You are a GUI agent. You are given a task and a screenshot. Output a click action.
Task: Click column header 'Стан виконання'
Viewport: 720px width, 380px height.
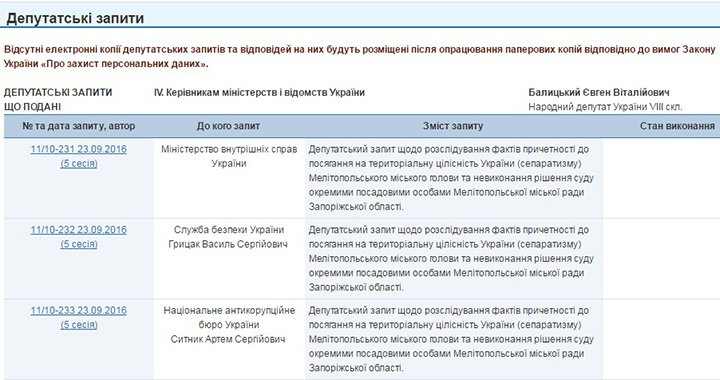click(x=677, y=126)
